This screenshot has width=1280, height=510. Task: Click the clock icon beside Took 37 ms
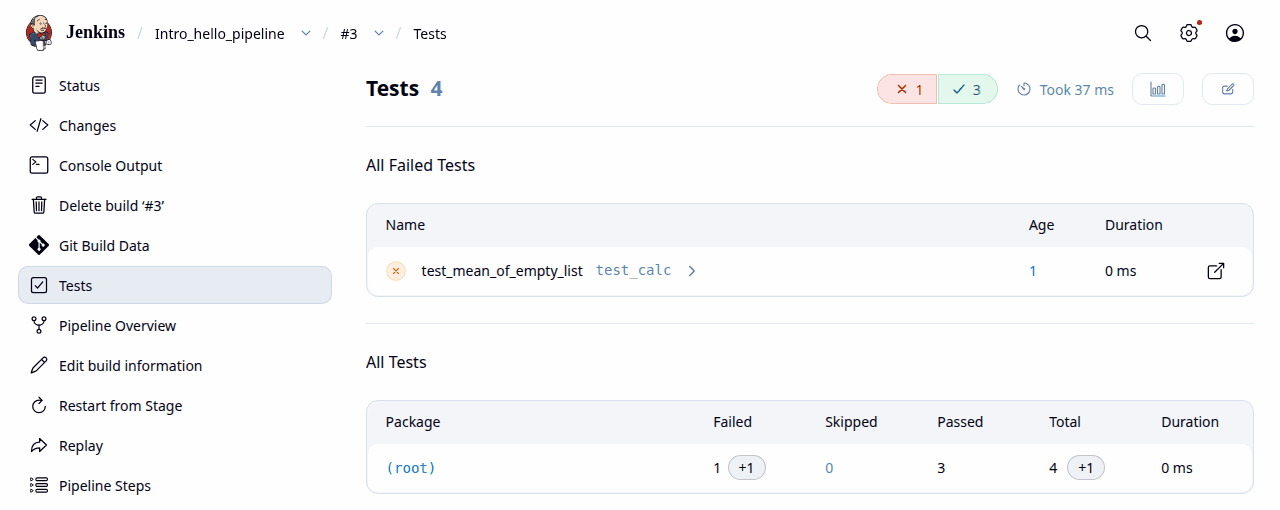pos(1024,89)
